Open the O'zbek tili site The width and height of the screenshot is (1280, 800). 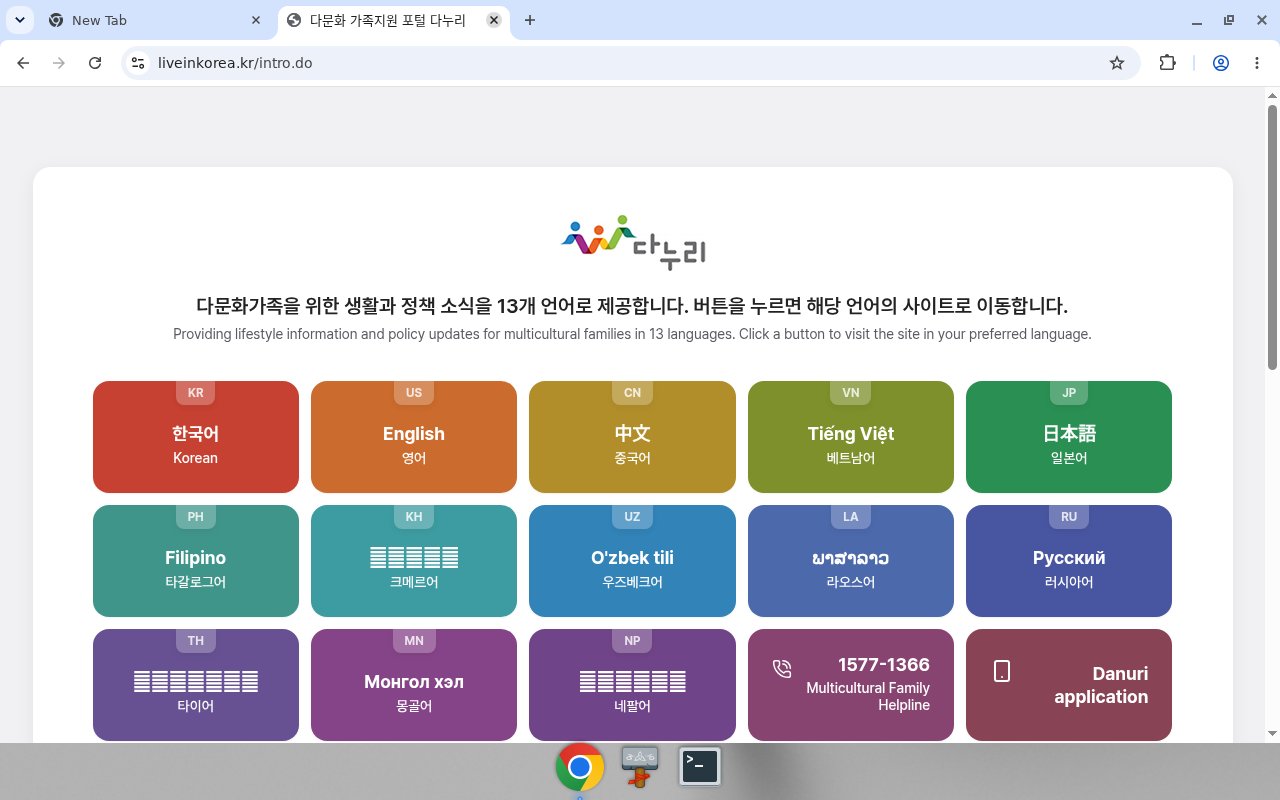coord(632,561)
